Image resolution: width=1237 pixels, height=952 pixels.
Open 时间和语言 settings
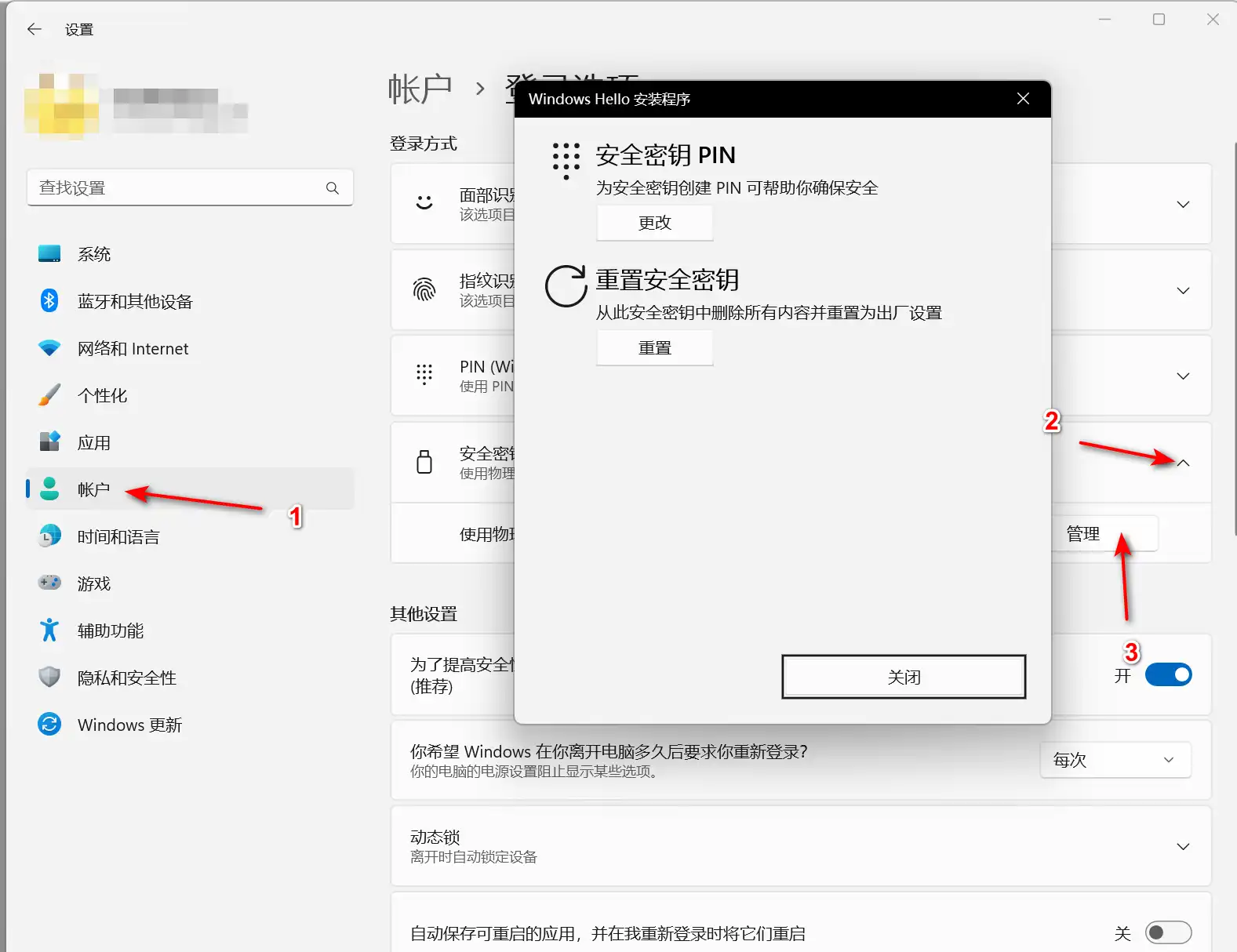pyautogui.click(x=191, y=536)
